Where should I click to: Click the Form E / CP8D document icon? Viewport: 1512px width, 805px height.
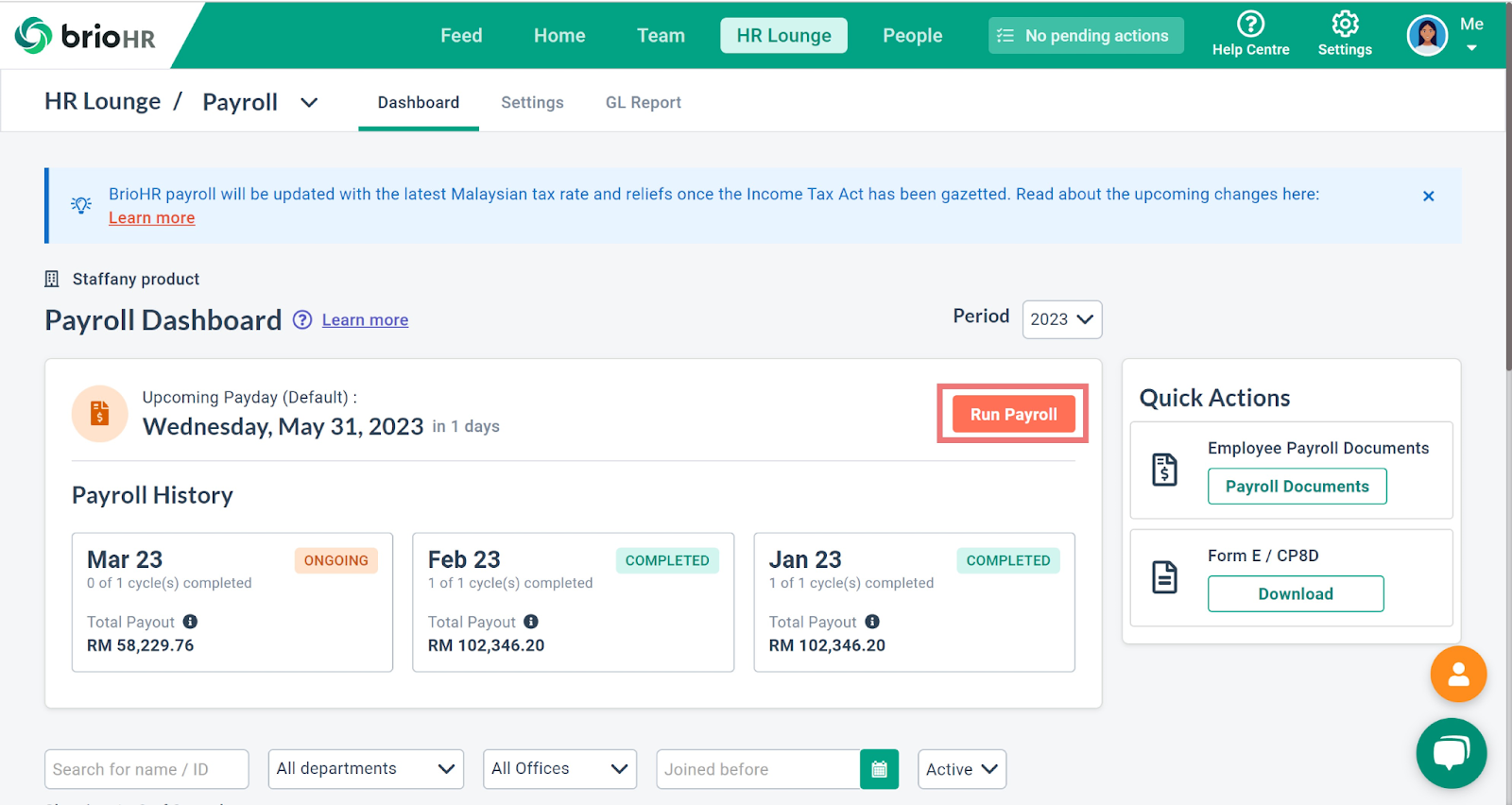(x=1164, y=576)
